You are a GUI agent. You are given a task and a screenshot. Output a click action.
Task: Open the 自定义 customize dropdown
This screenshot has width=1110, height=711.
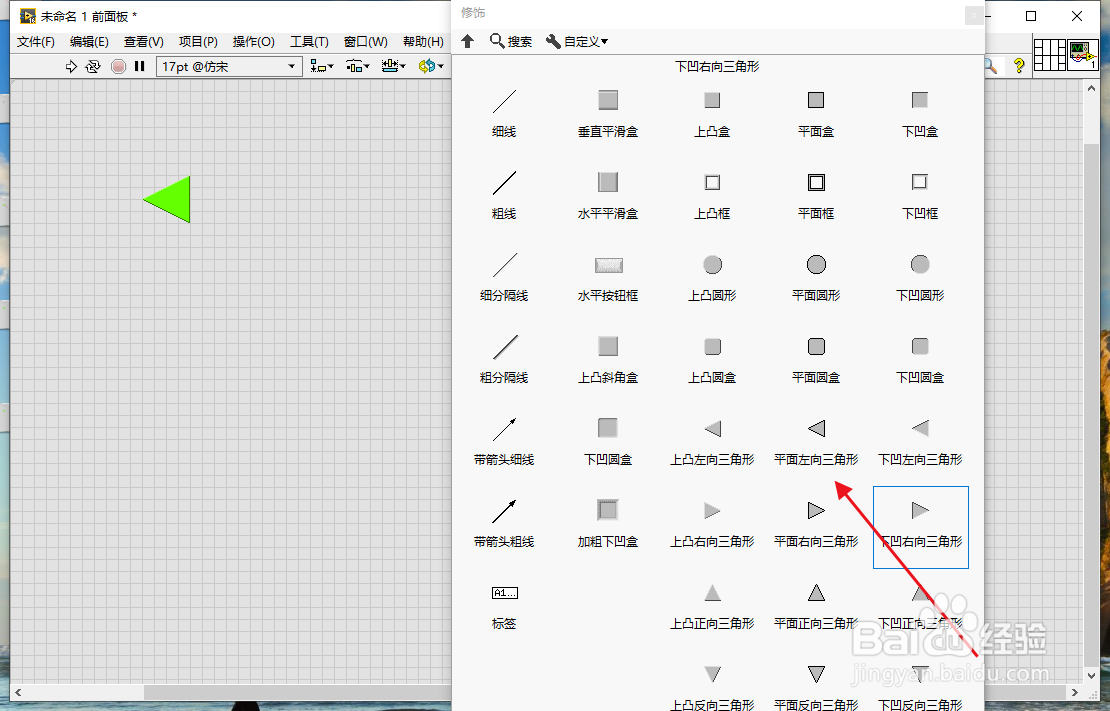577,41
